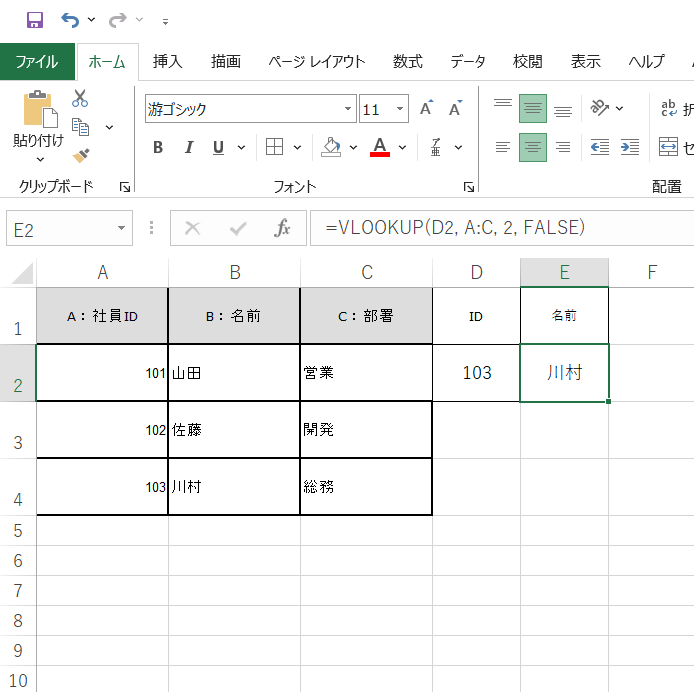This screenshot has height=692, width=694.
Task: Click the Format Painter brush icon
Action: pyautogui.click(x=80, y=155)
